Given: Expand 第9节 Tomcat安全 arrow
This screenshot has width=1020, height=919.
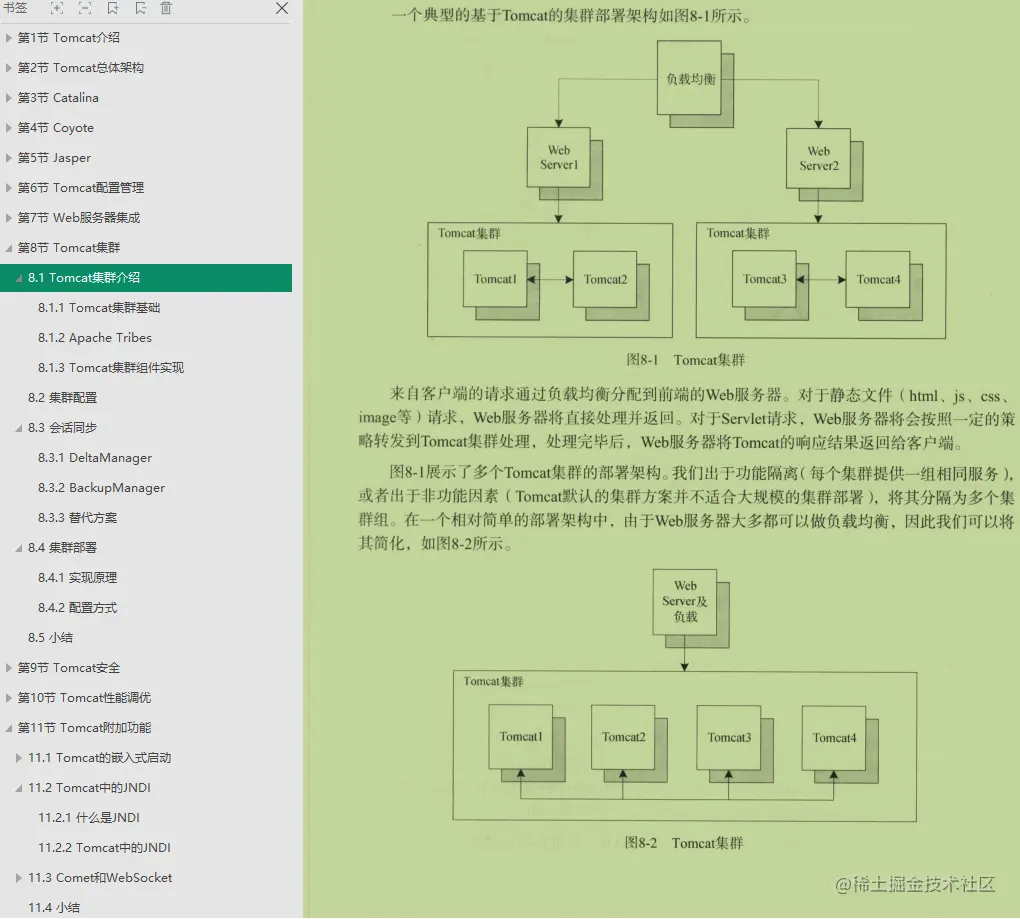Looking at the screenshot, I should 8,667.
